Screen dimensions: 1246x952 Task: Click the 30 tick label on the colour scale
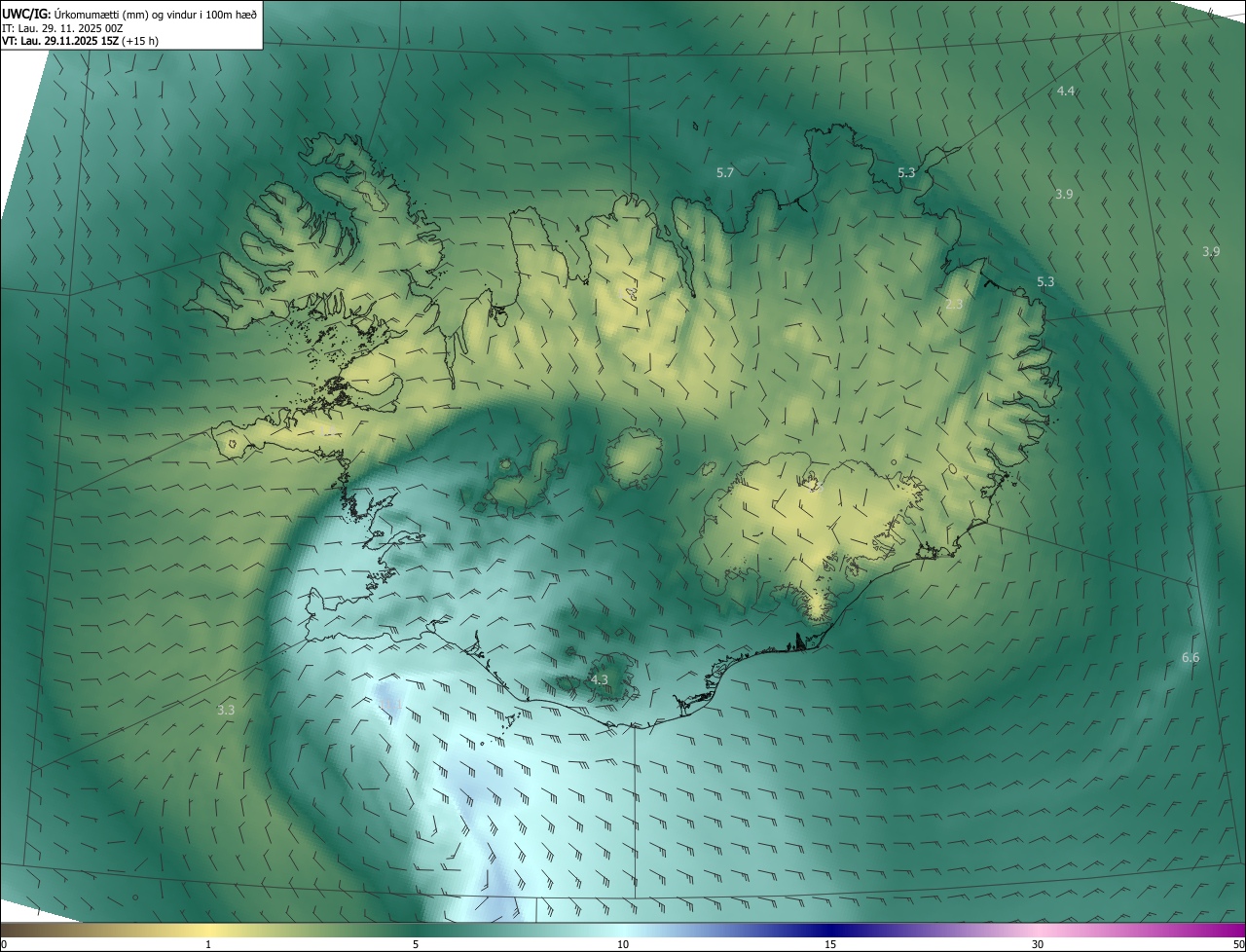(1038, 944)
